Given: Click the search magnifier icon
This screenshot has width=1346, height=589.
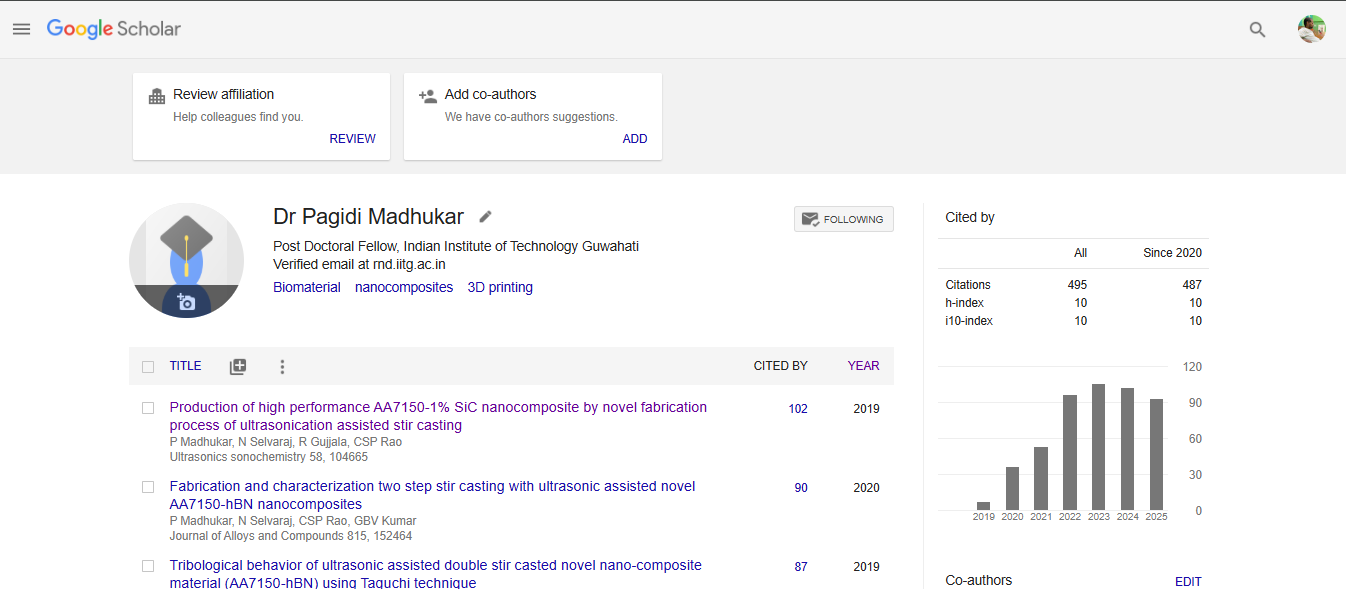Looking at the screenshot, I should point(1257,30).
